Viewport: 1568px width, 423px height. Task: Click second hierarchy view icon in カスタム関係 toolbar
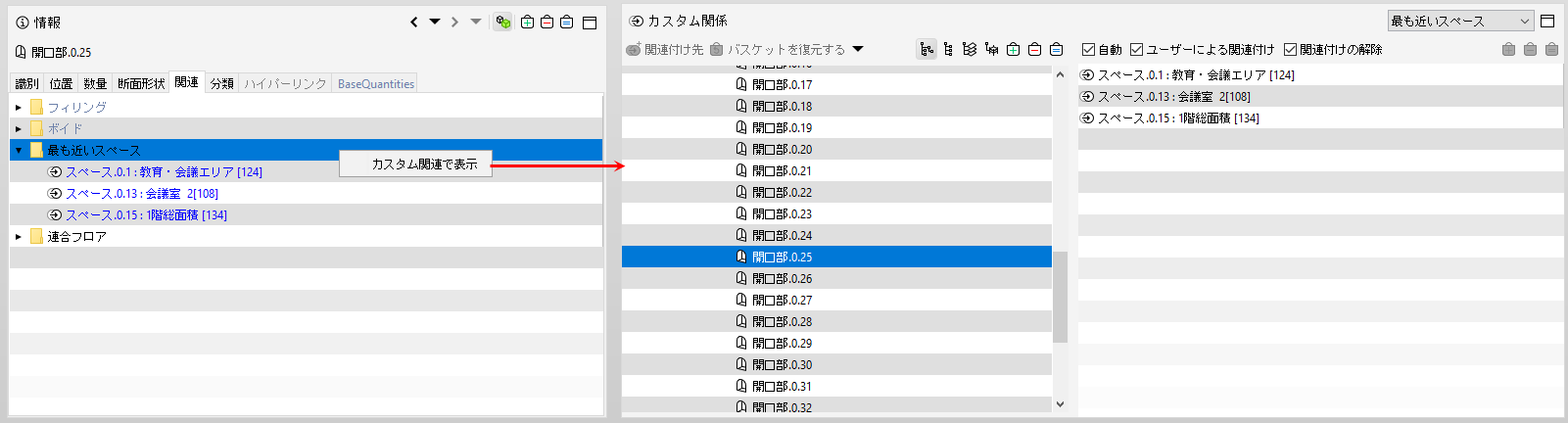(948, 49)
